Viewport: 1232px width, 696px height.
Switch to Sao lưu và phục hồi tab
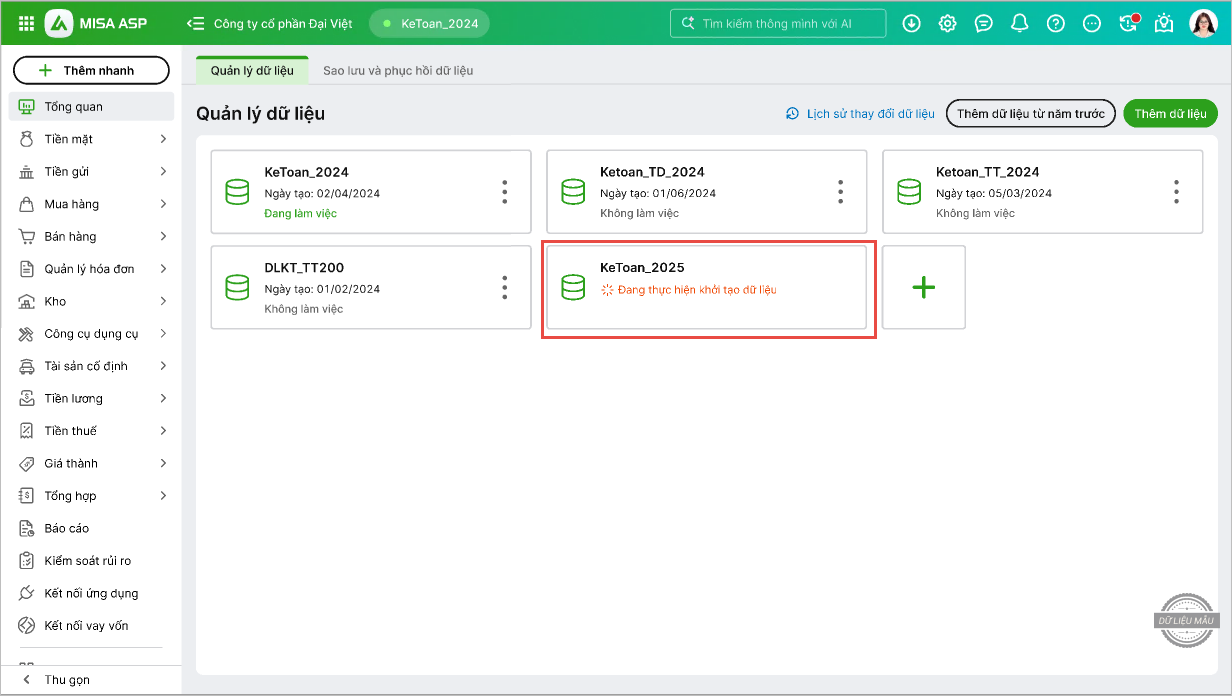coord(397,71)
